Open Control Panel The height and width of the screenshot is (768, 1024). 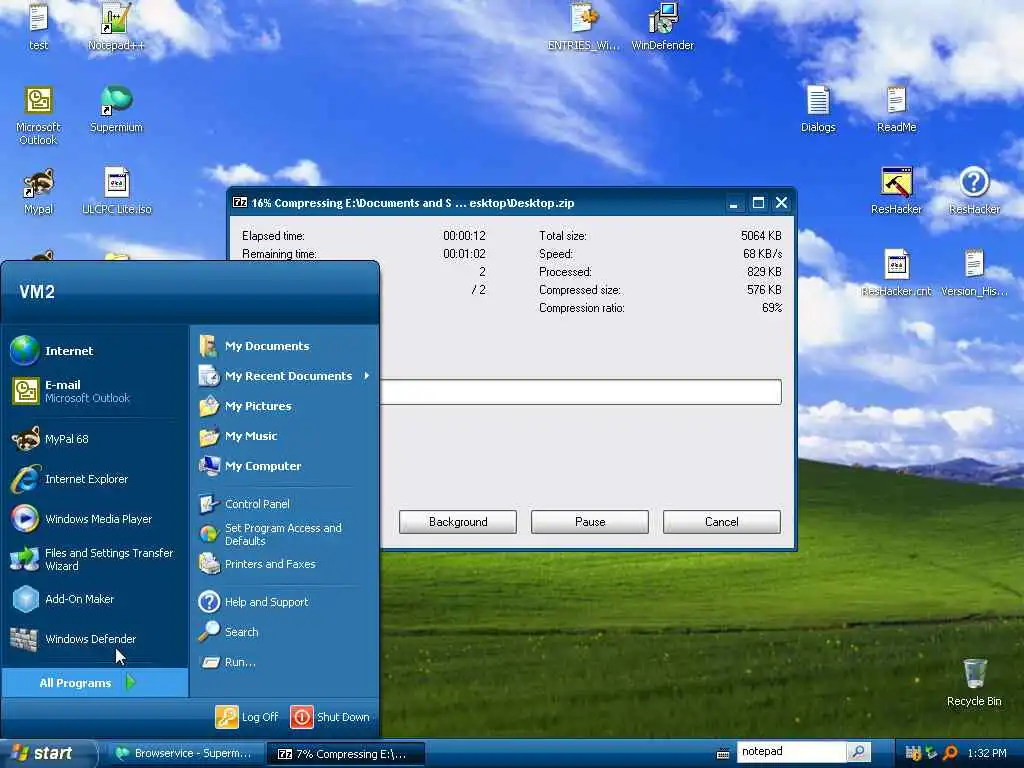coord(284,504)
